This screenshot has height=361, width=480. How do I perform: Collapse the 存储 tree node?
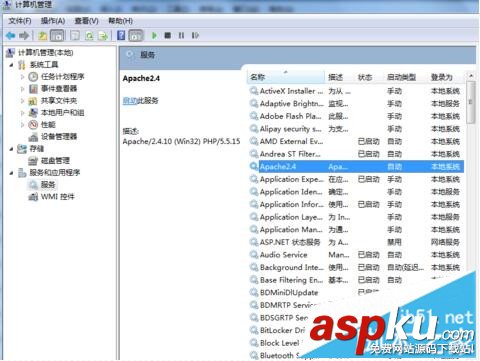(11, 149)
